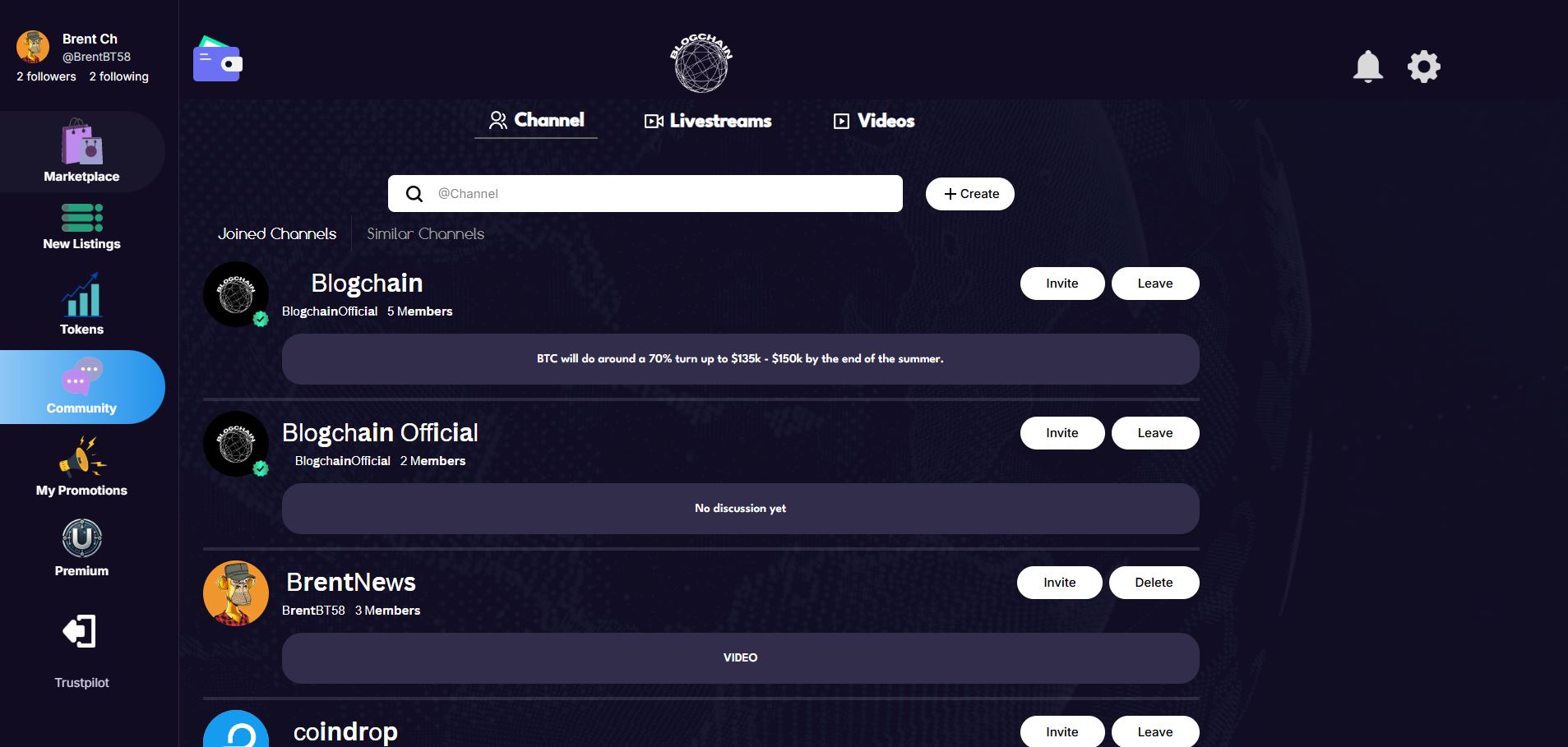Delete the BrentNews channel
Viewport: 1568px width, 747px height.
[x=1154, y=583]
